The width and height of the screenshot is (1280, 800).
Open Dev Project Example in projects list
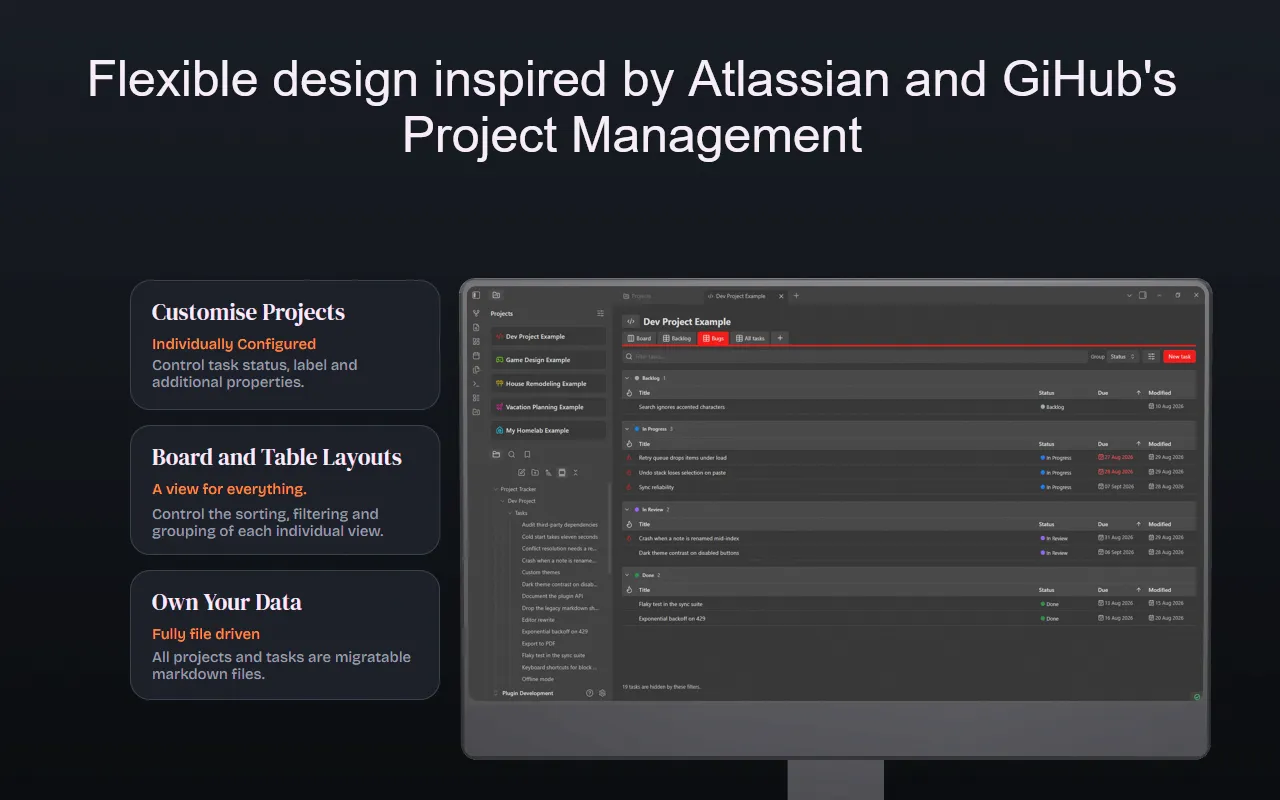tap(548, 337)
